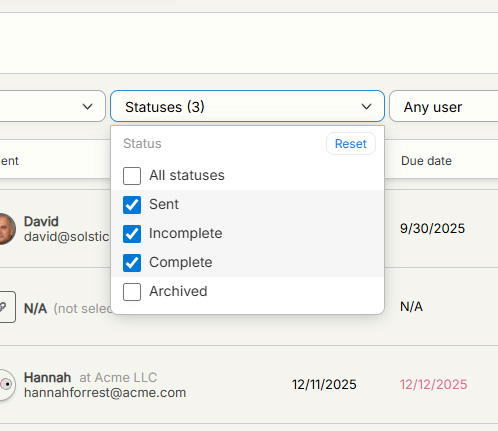The image size is (498, 431).
Task: Click the hannahforrest@acme.com email
Action: 105,393
